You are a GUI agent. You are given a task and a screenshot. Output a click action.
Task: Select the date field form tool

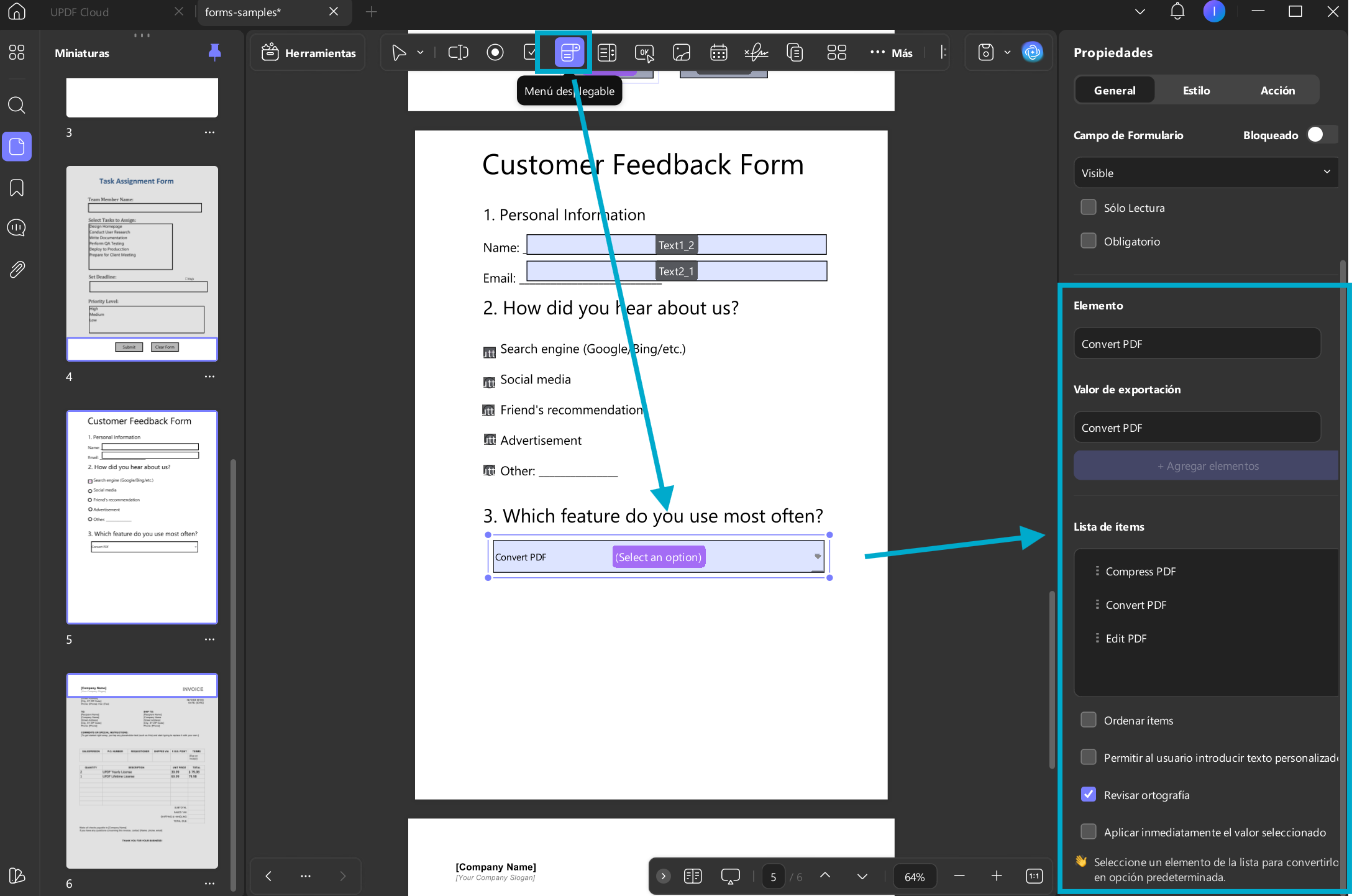719,53
